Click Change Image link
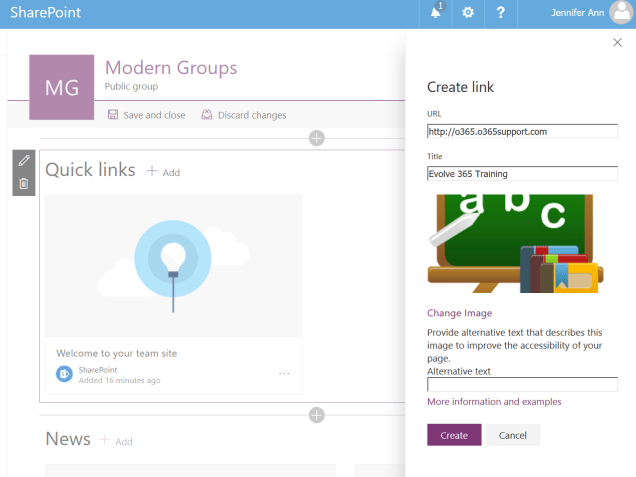 459,313
